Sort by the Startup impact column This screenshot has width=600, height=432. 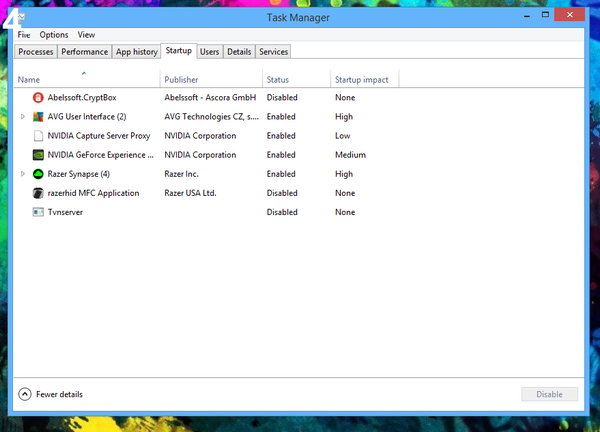(x=361, y=80)
